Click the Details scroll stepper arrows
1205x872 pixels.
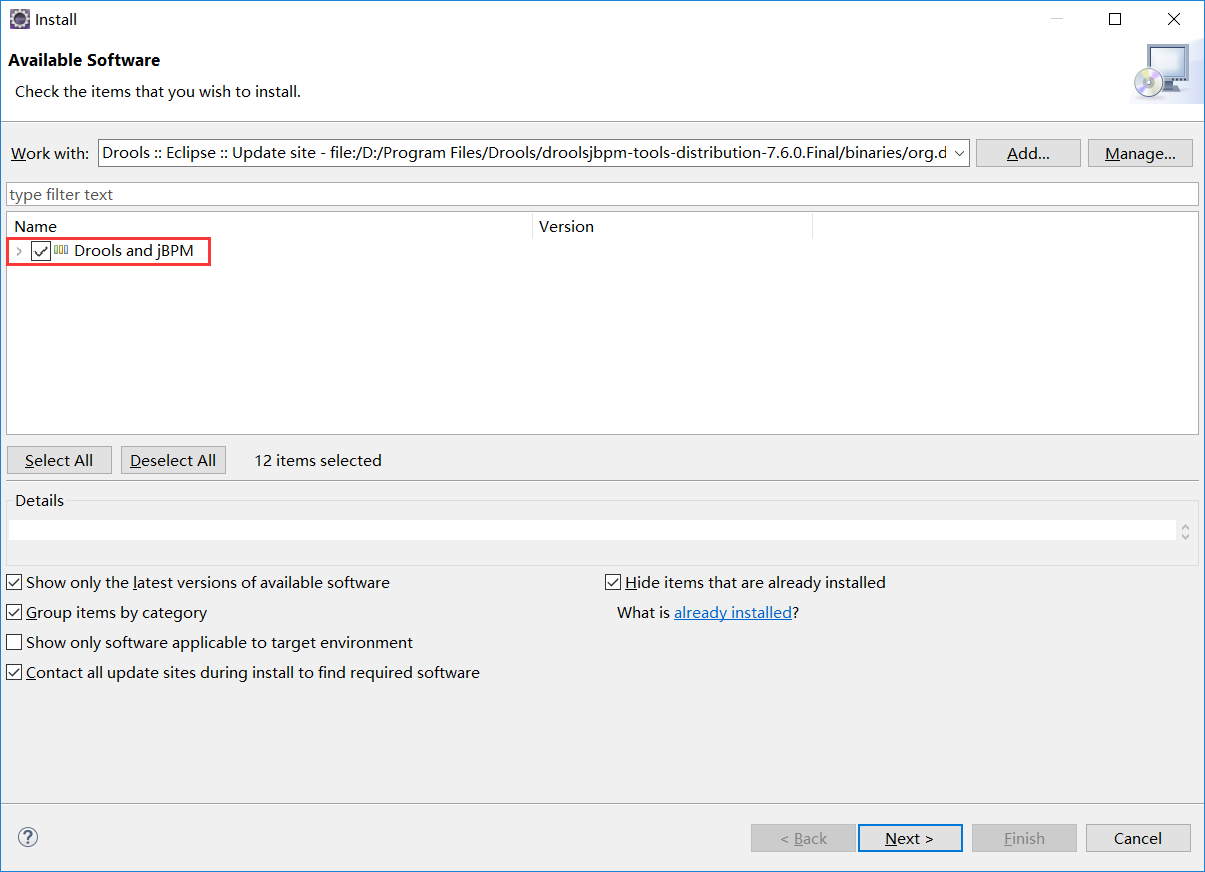(1185, 531)
